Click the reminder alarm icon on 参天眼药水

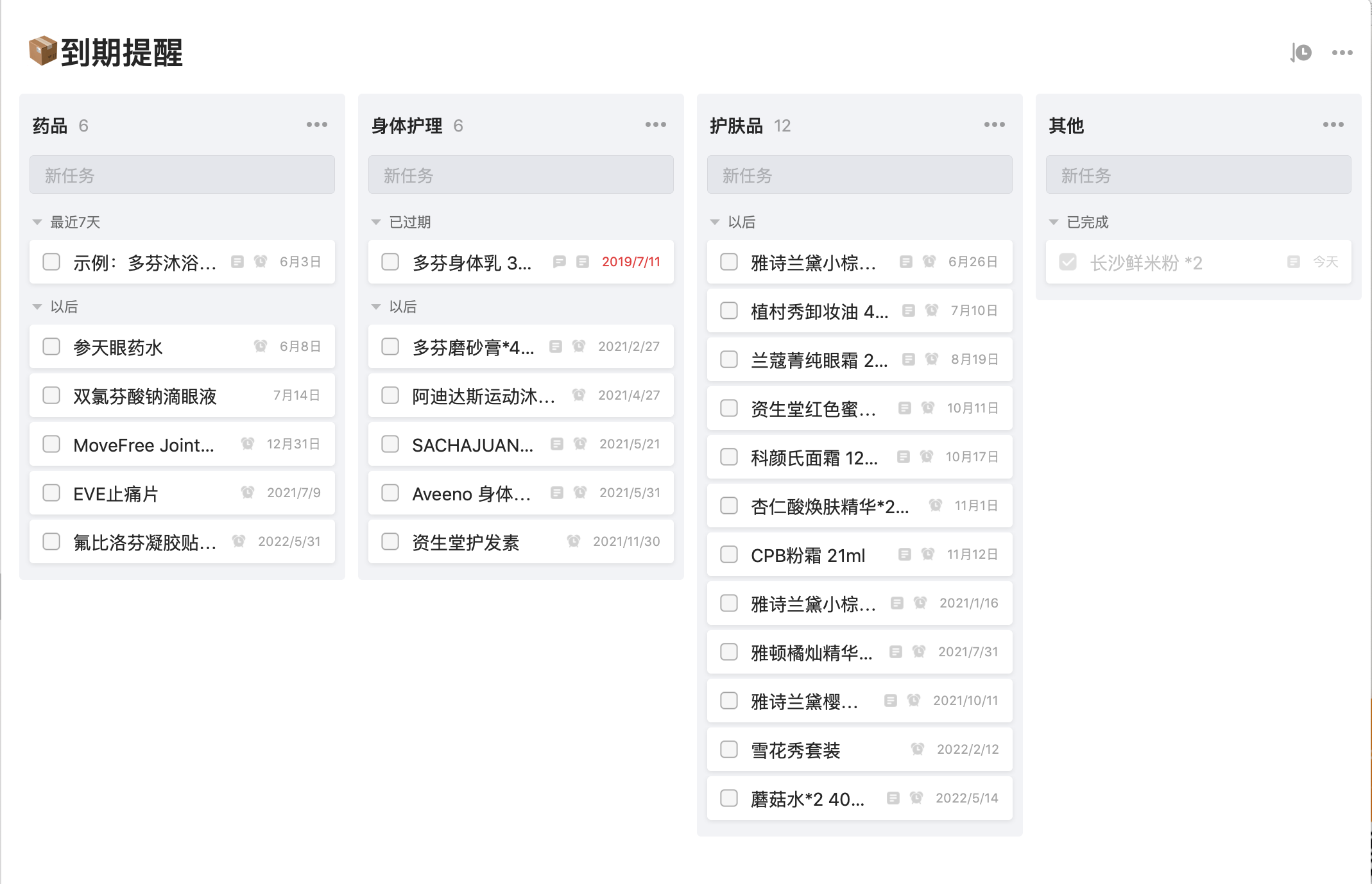tap(261, 346)
